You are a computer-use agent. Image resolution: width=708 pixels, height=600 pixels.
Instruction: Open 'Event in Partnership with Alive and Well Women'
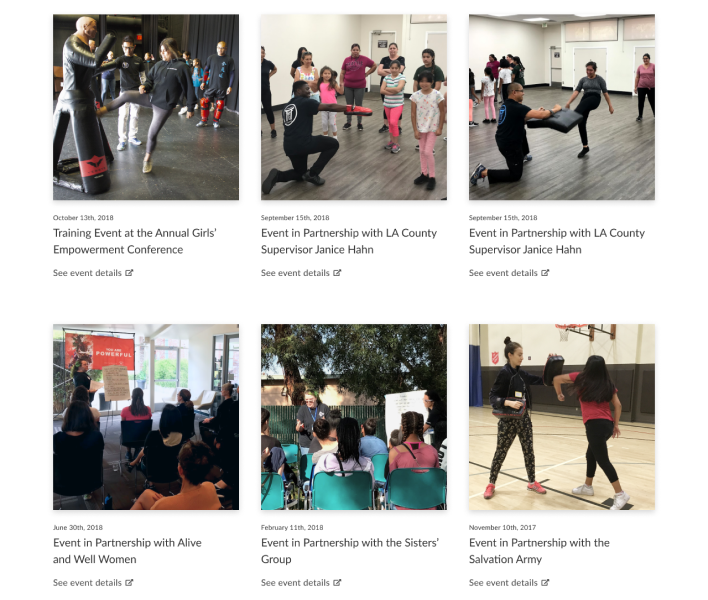click(x=127, y=551)
